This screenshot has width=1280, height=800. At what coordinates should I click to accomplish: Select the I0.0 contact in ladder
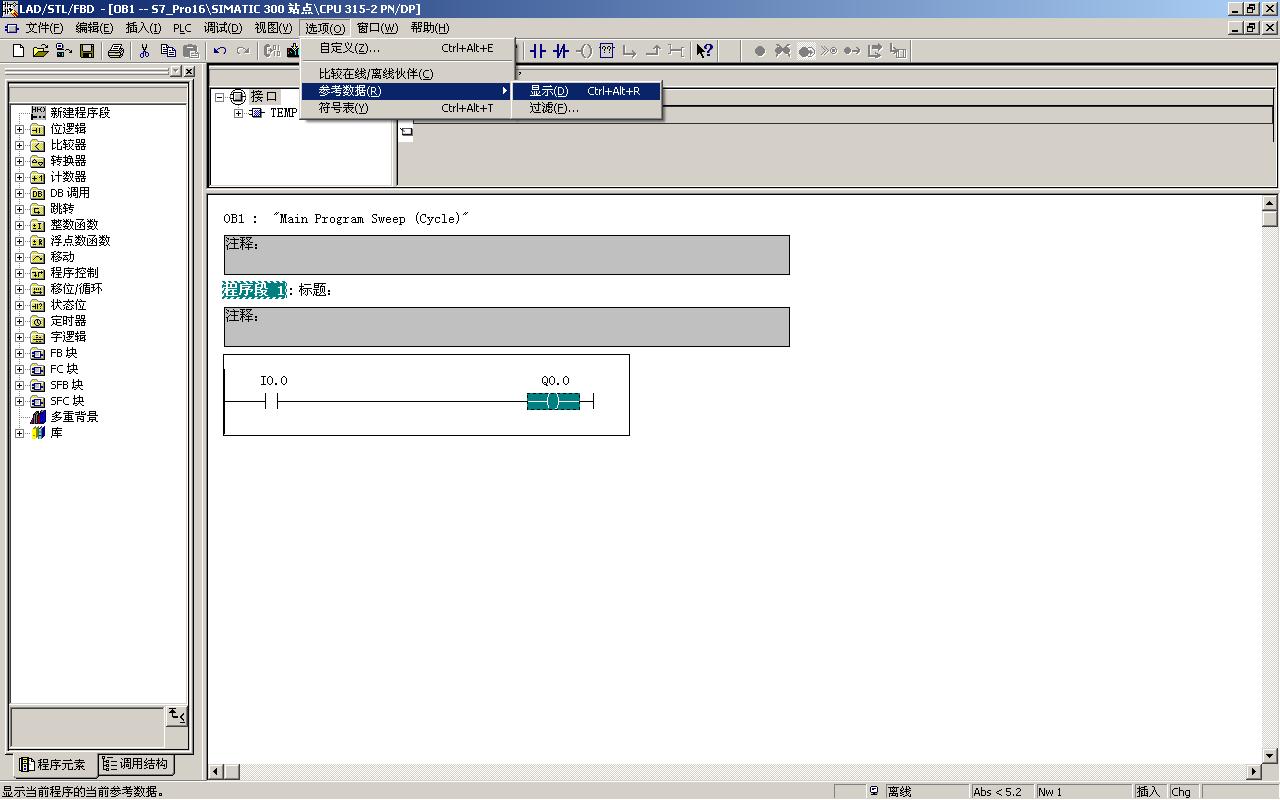click(271, 401)
